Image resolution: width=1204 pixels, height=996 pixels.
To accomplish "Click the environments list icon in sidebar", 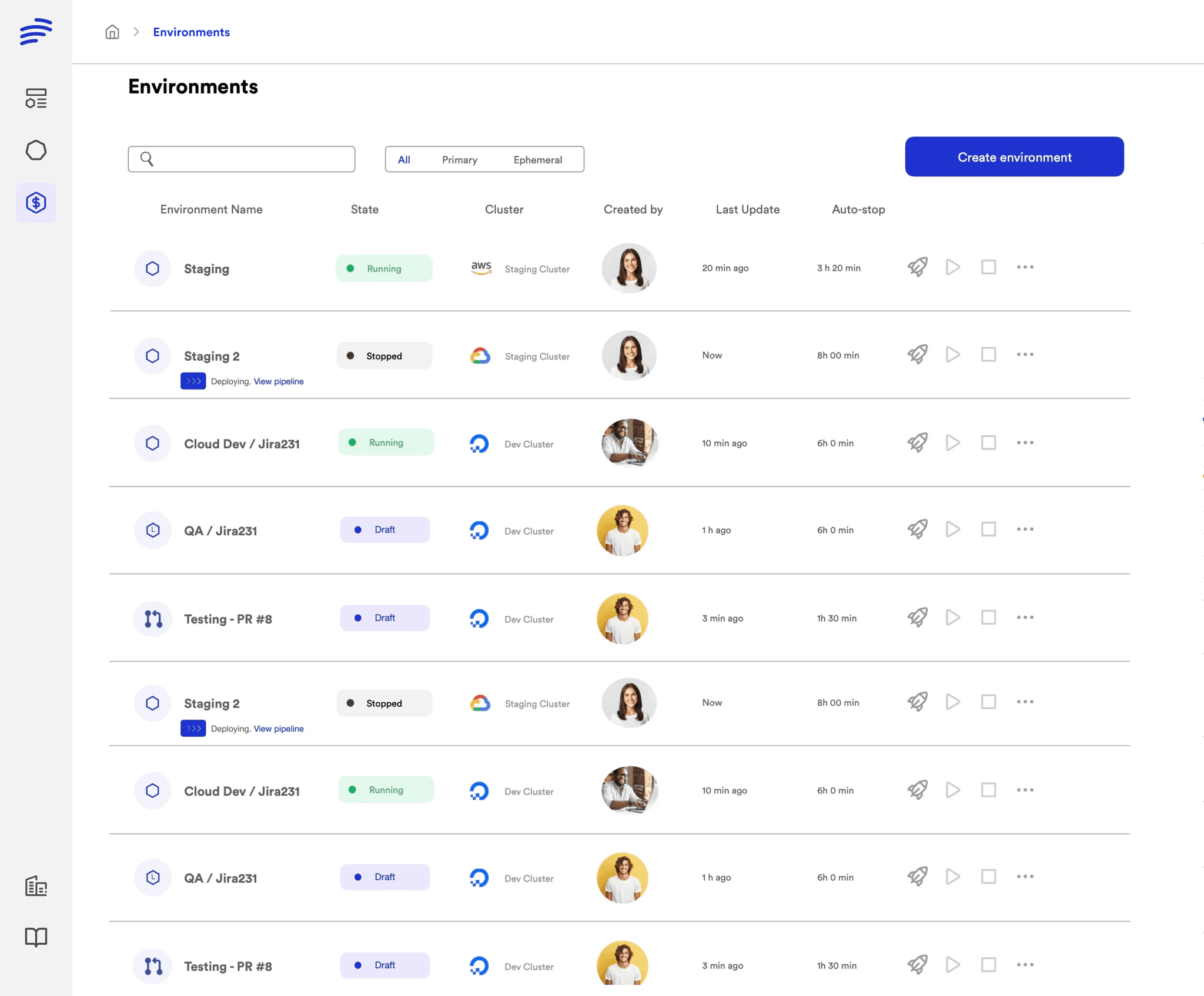I will [x=36, y=99].
